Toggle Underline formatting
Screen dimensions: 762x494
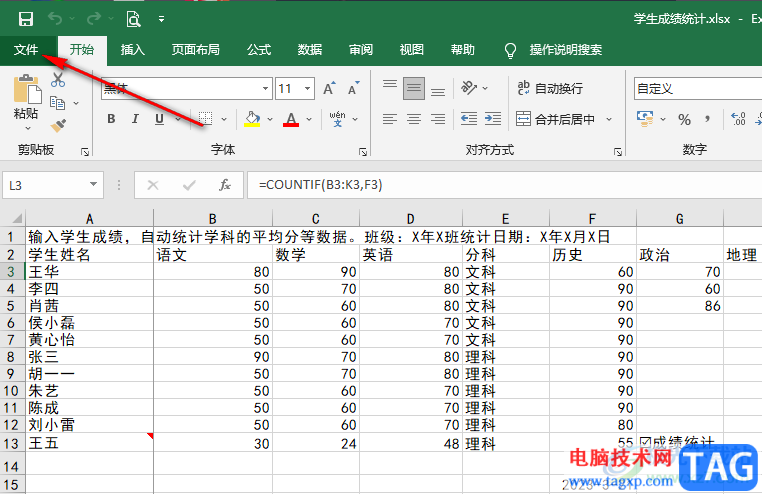(x=159, y=119)
